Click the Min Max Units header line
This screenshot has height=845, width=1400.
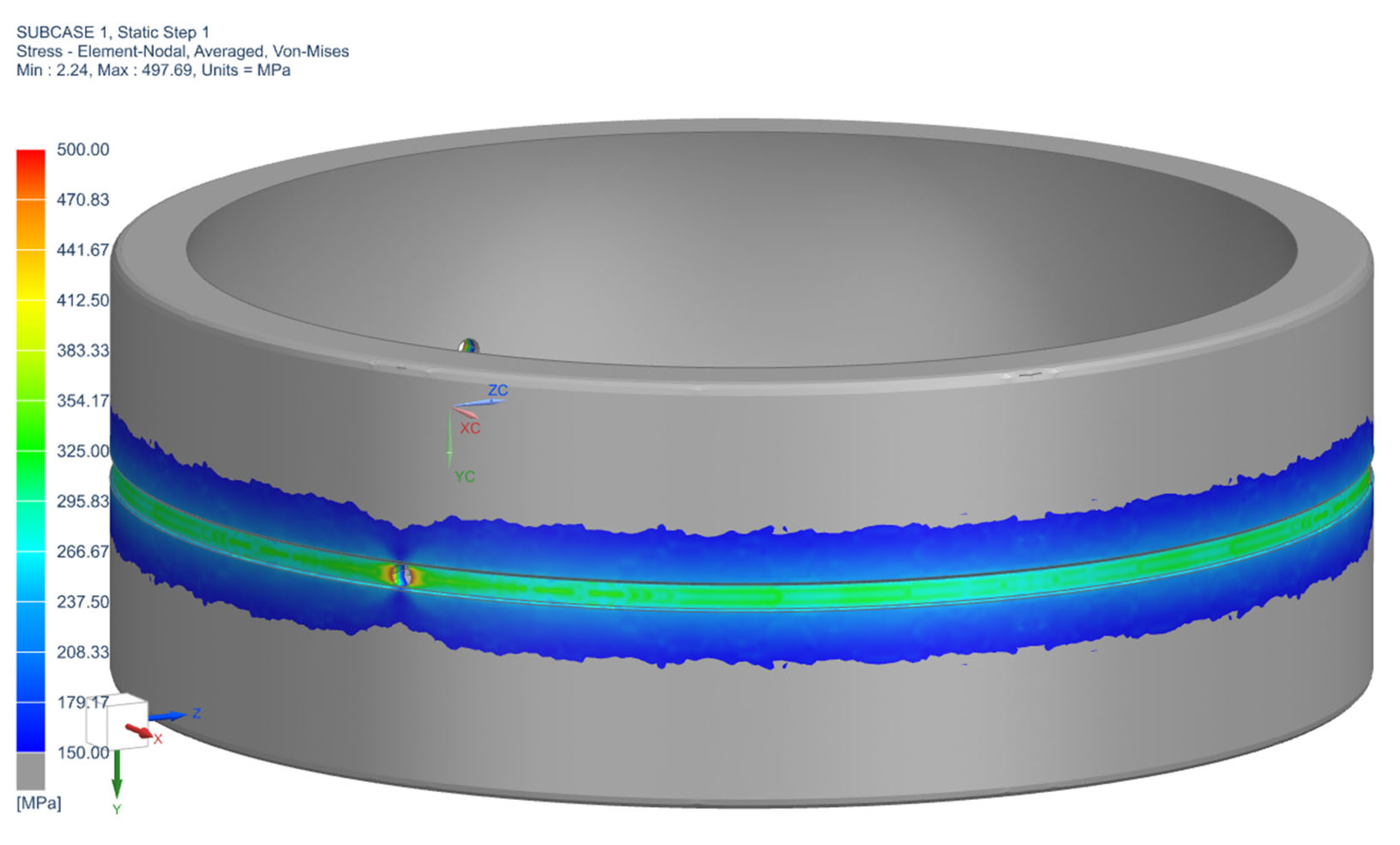(x=153, y=70)
